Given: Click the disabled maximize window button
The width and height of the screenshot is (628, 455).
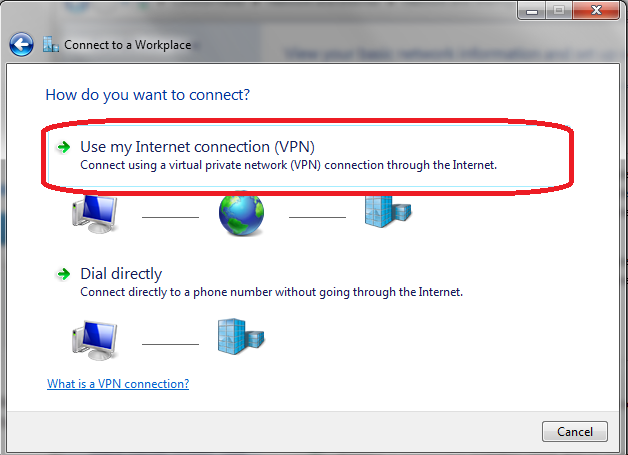Looking at the screenshot, I should click(559, 10).
